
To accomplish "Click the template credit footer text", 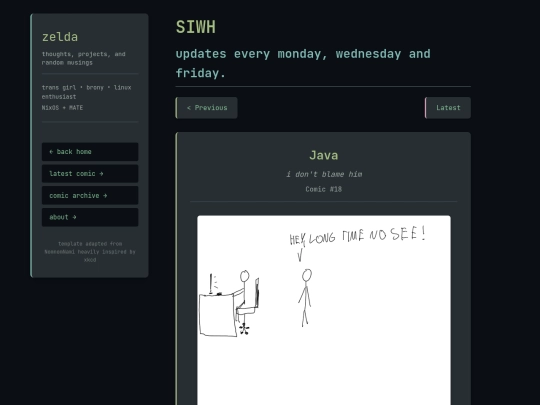I will [x=90, y=252].
